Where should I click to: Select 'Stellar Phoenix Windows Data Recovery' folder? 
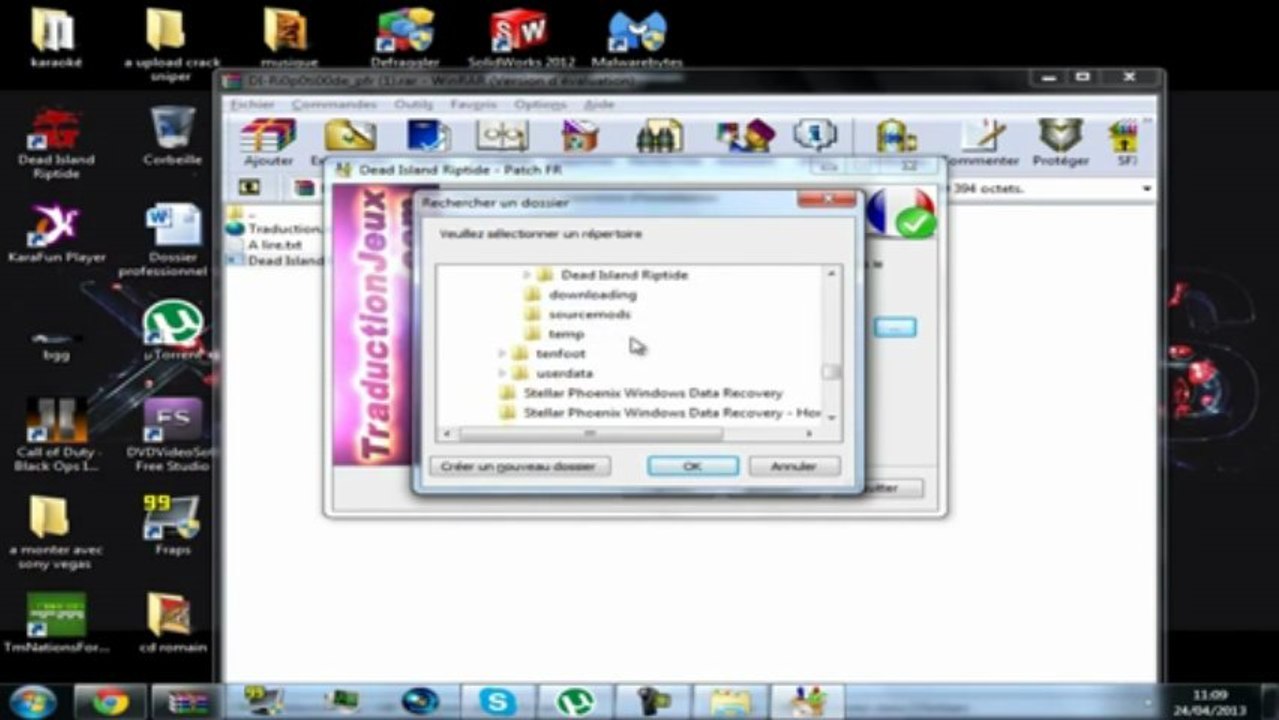click(x=653, y=393)
